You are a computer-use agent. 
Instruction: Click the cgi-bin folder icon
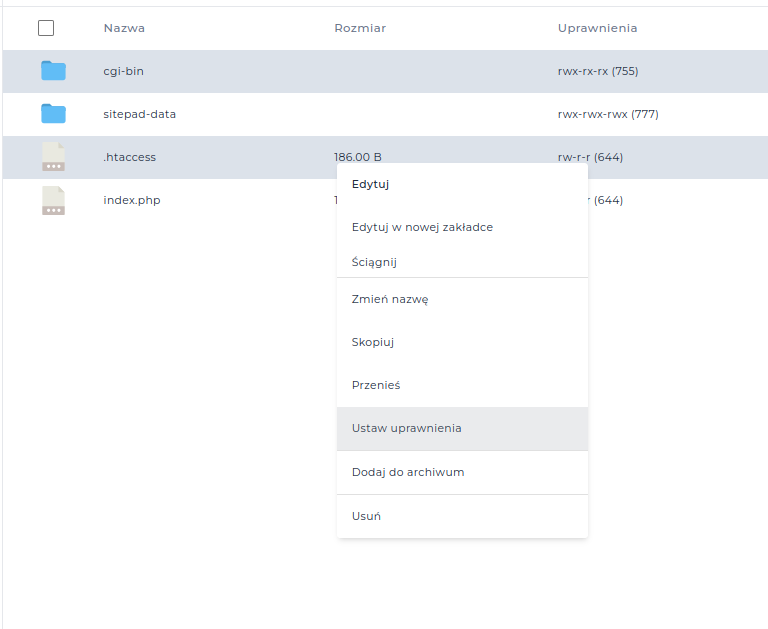pos(53,71)
